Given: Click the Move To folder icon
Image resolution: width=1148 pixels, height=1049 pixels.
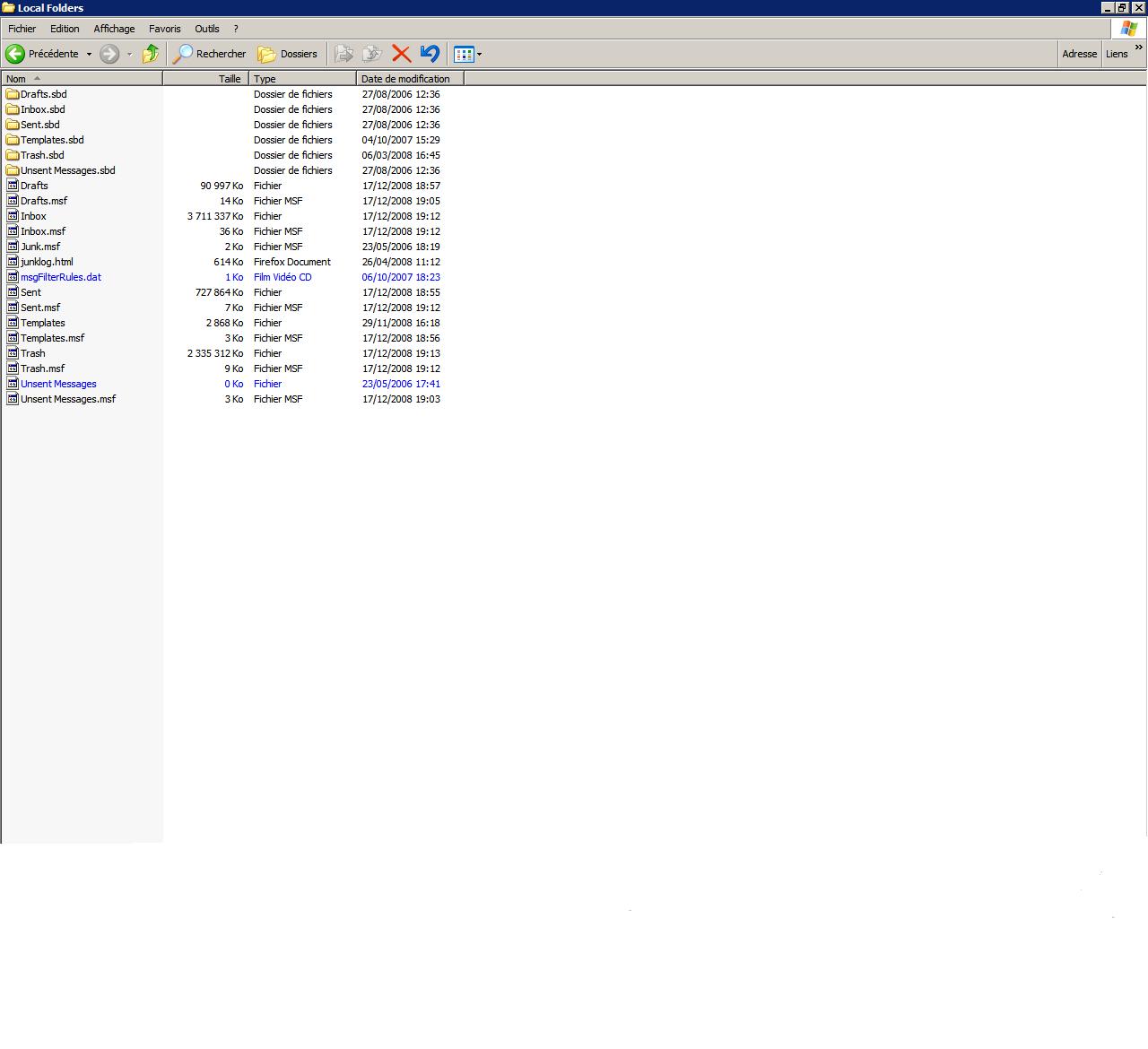Looking at the screenshot, I should (x=344, y=54).
